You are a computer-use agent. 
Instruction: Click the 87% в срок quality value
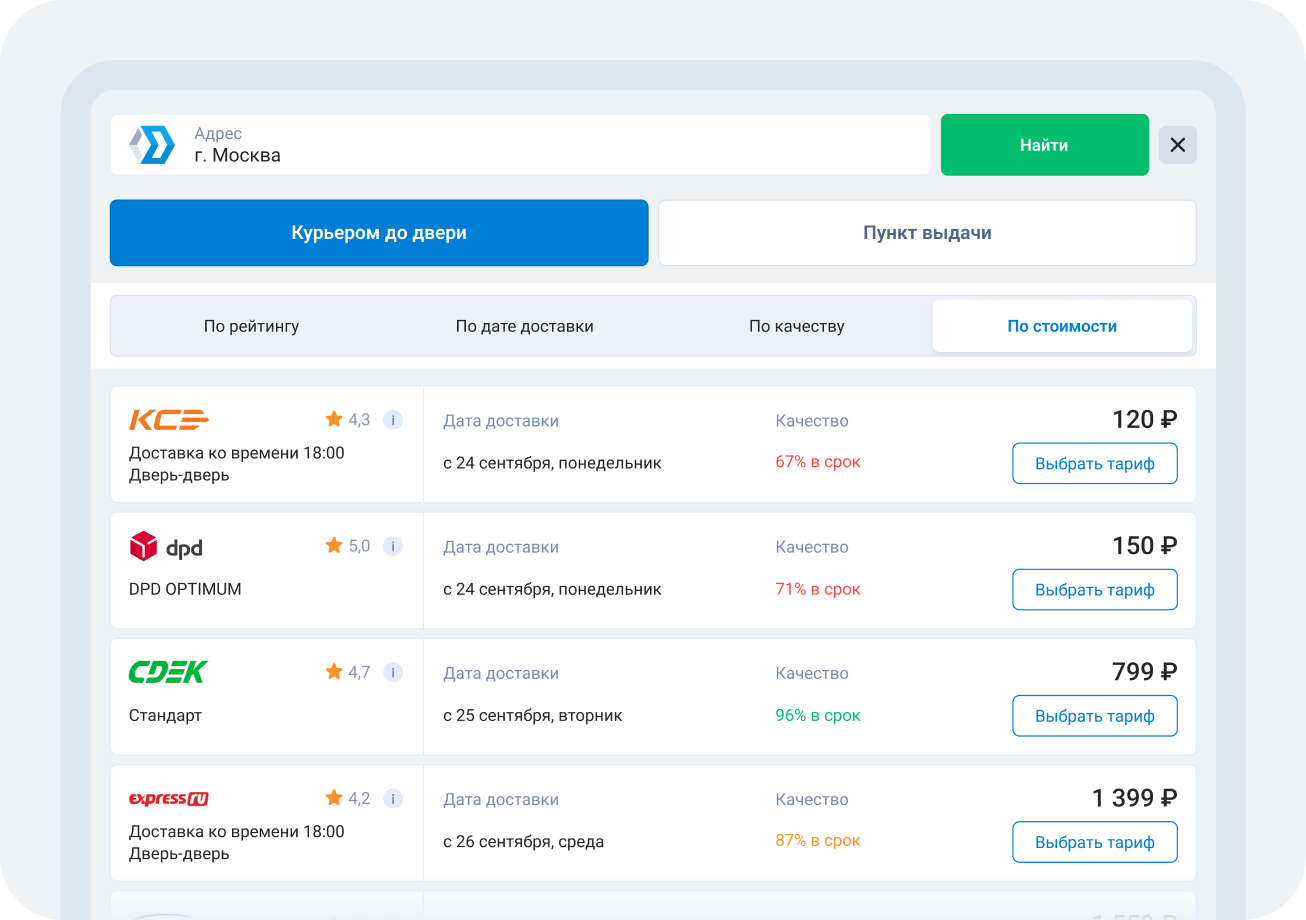click(x=818, y=841)
